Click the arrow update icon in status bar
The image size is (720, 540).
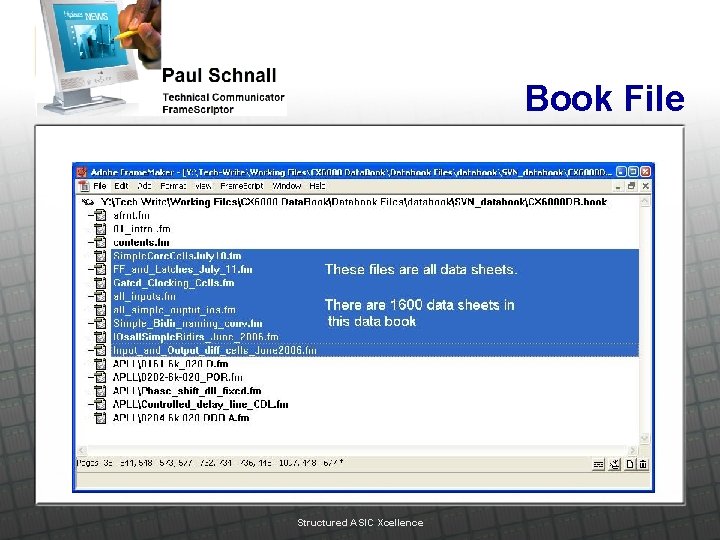614,465
